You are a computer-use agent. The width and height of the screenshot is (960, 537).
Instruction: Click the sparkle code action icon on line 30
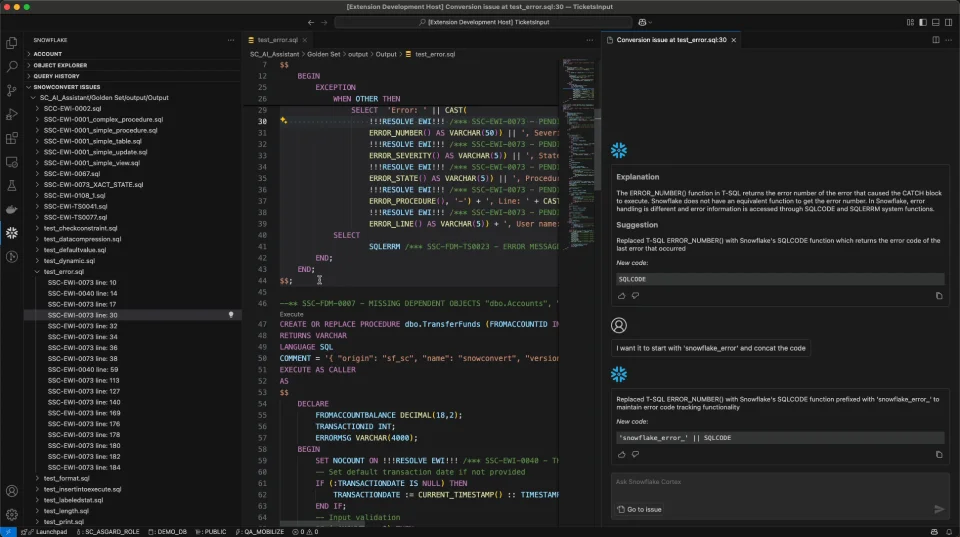pyautogui.click(x=284, y=120)
